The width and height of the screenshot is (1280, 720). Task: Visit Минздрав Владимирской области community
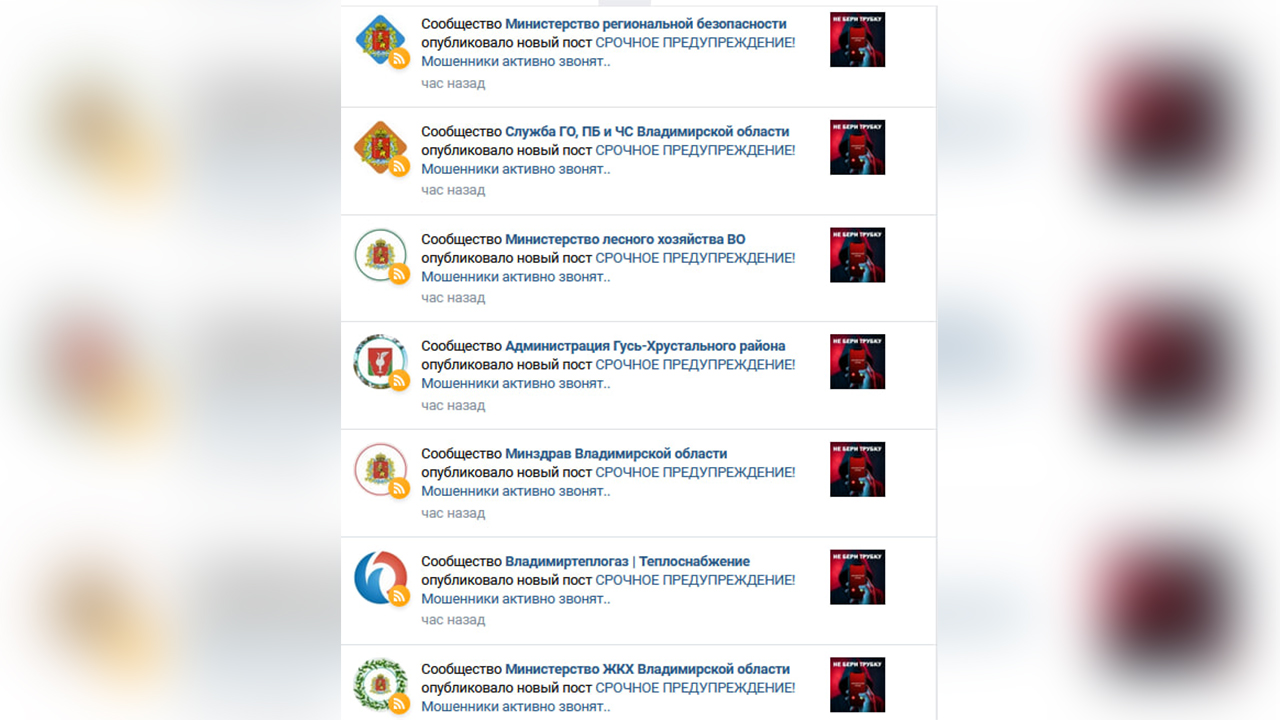616,454
